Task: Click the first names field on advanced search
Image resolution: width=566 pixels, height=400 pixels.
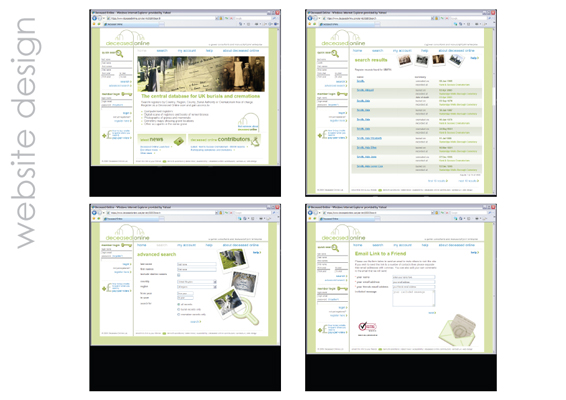Action: [196, 269]
